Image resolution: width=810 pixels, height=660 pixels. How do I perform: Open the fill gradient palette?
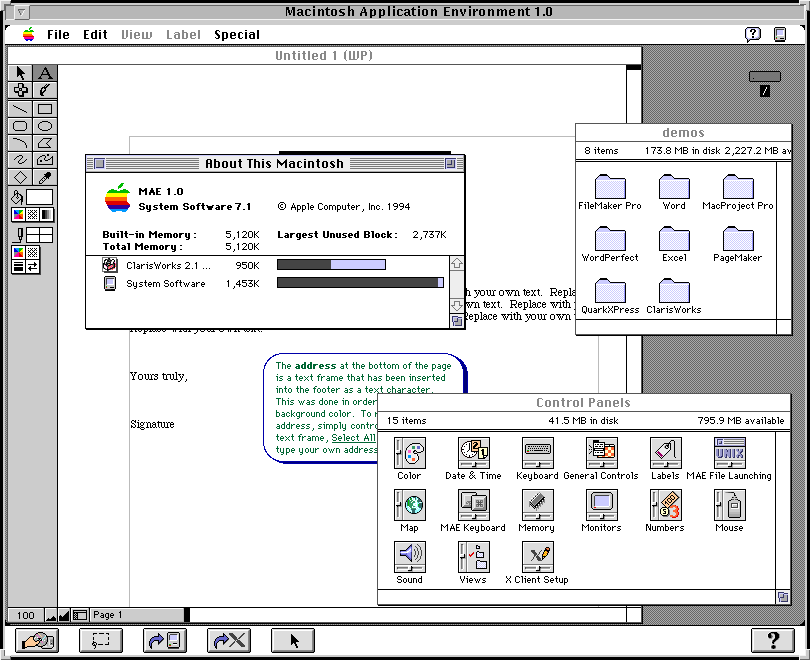tap(46, 214)
